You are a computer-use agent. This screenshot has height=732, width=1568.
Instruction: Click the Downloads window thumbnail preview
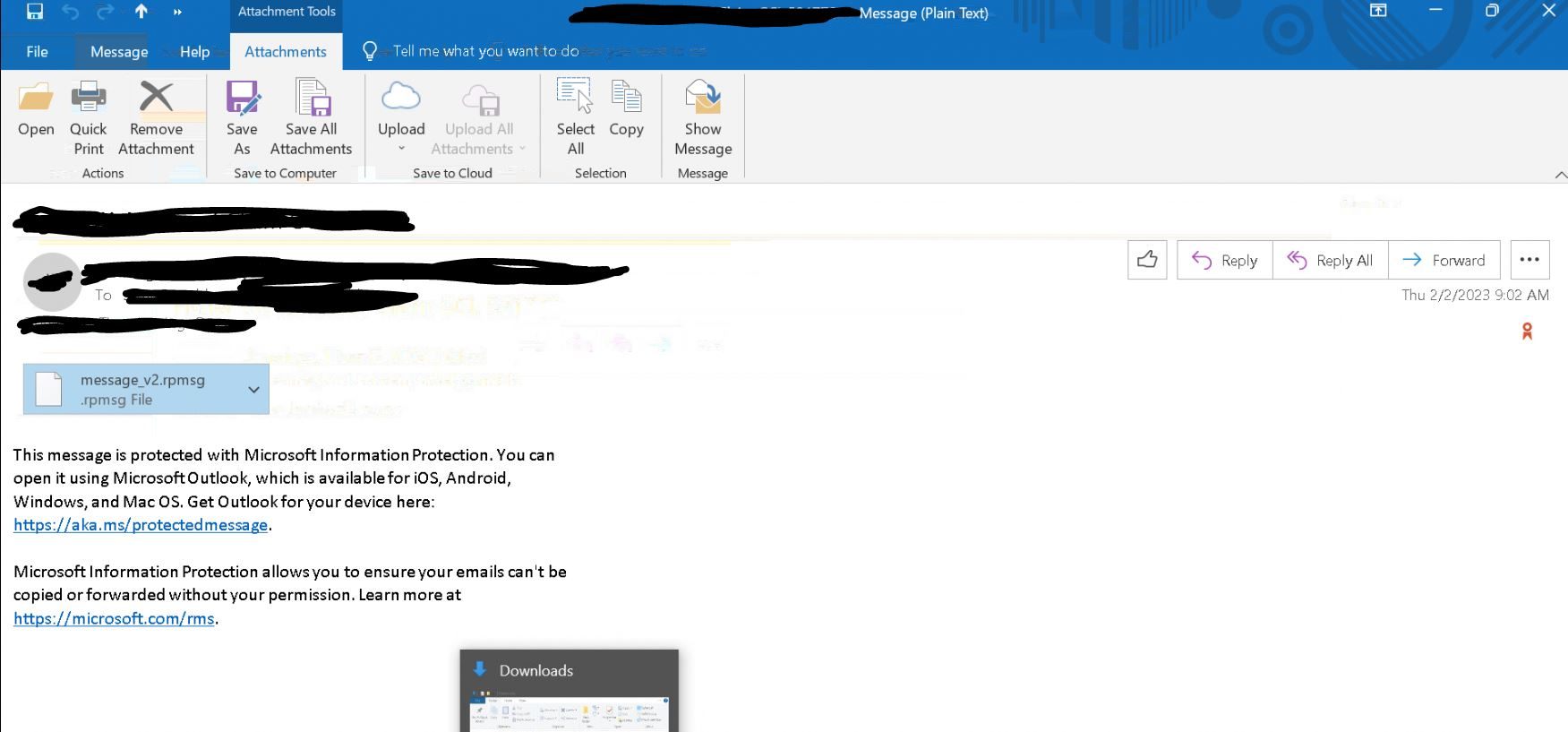pyautogui.click(x=570, y=691)
